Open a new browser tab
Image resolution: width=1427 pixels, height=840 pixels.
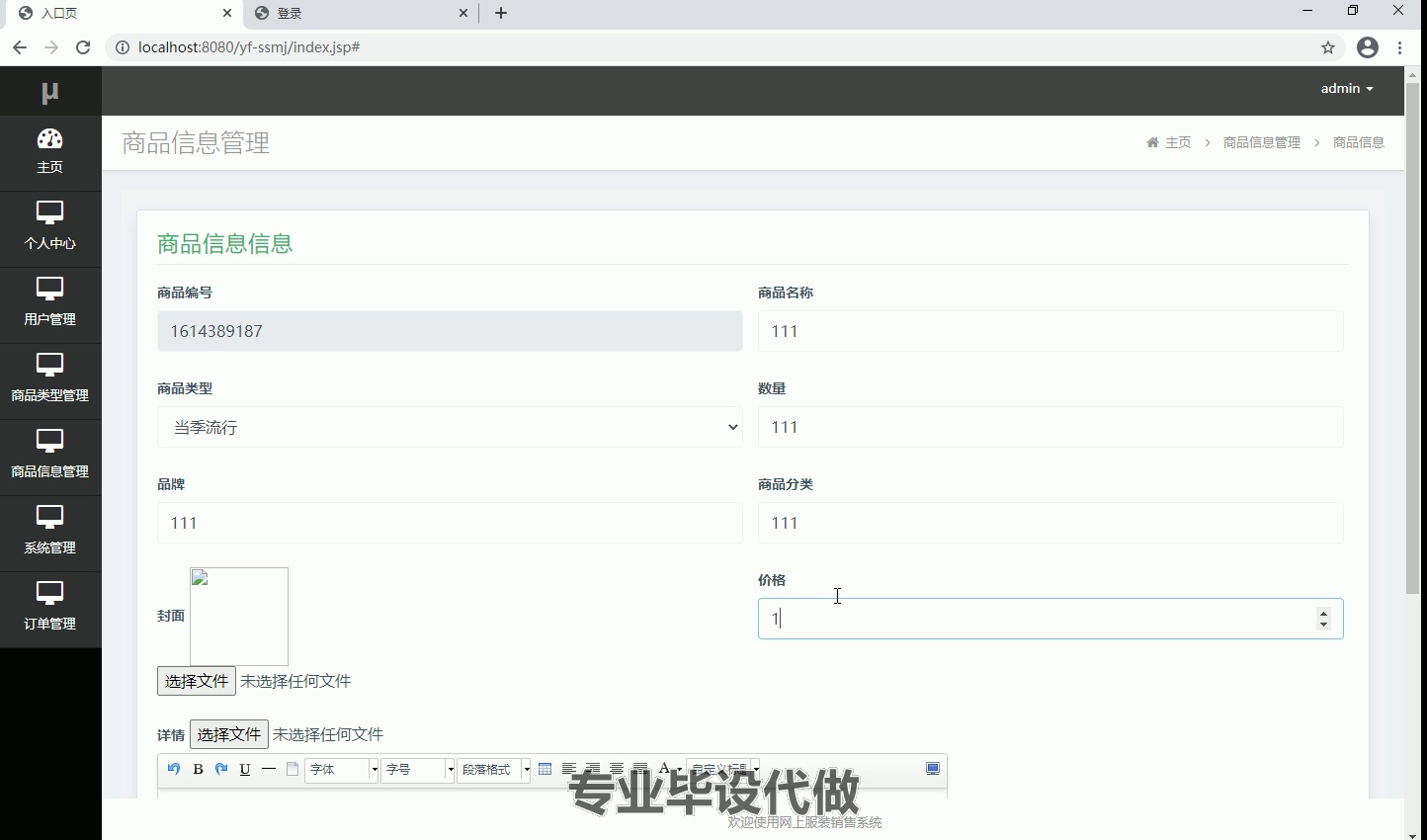click(501, 13)
